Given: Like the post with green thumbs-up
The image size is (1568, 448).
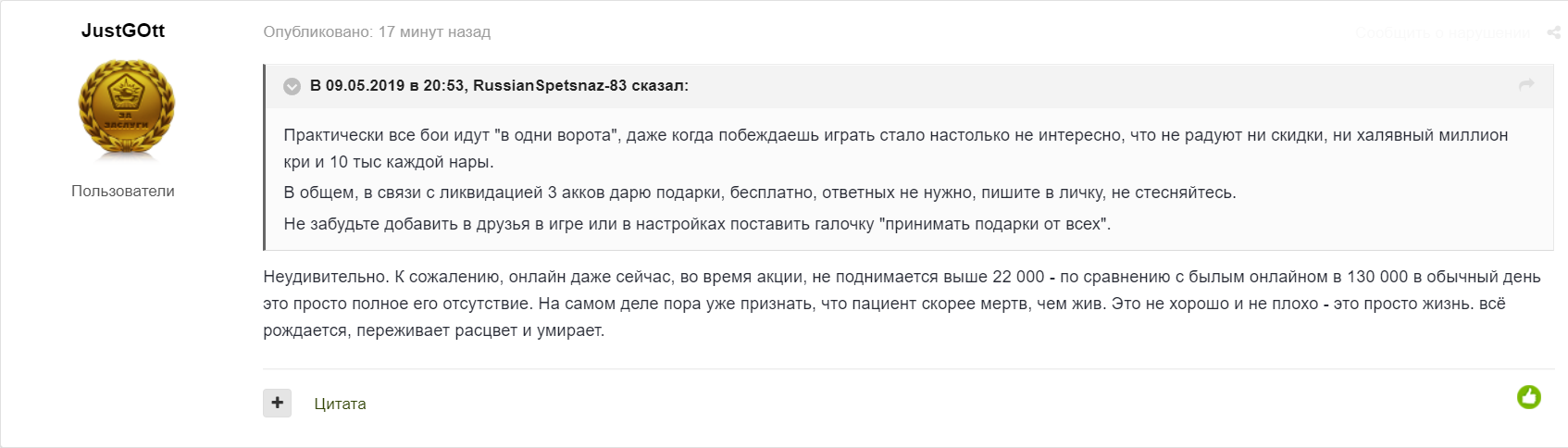Looking at the screenshot, I should [1528, 397].
